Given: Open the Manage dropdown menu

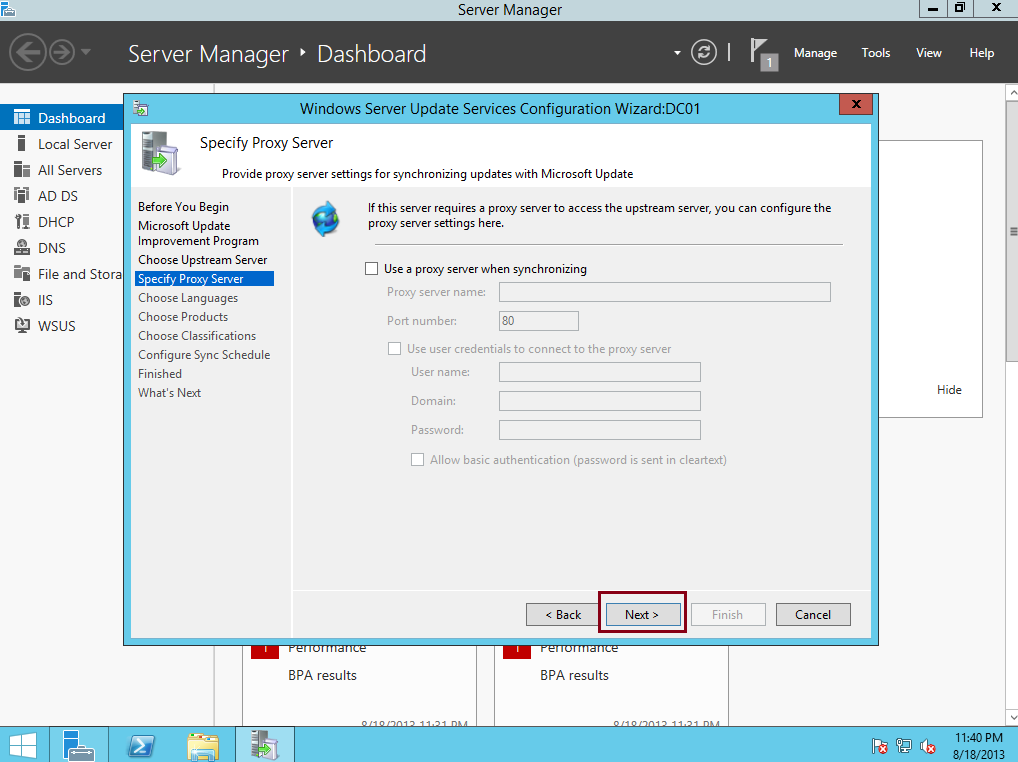Looking at the screenshot, I should pyautogui.click(x=815, y=52).
